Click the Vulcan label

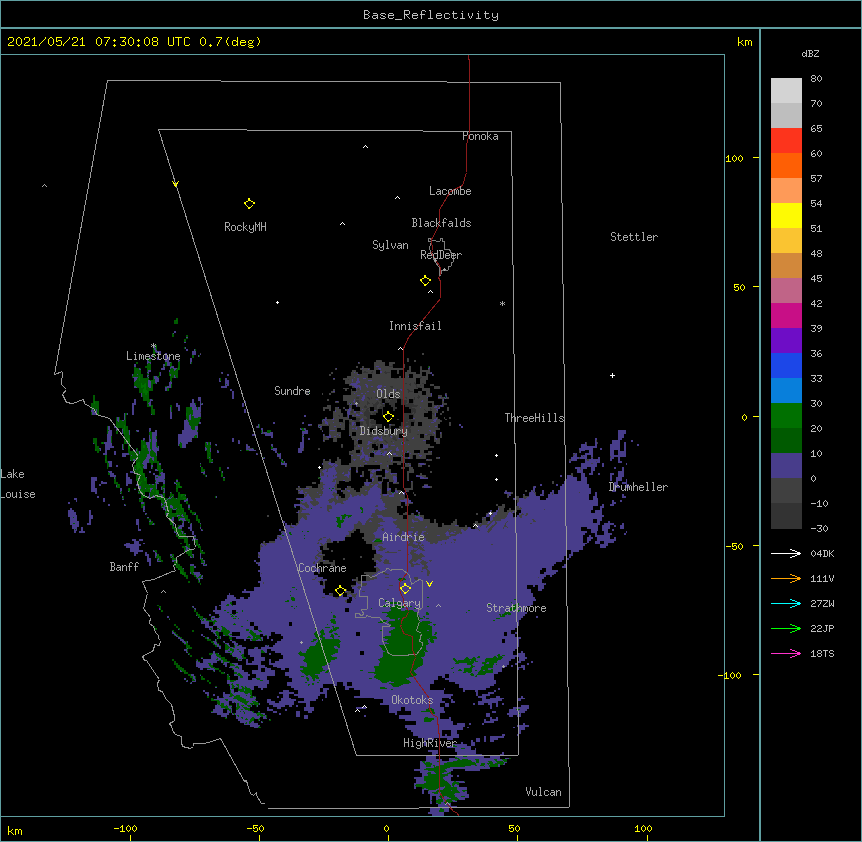pyautogui.click(x=543, y=792)
